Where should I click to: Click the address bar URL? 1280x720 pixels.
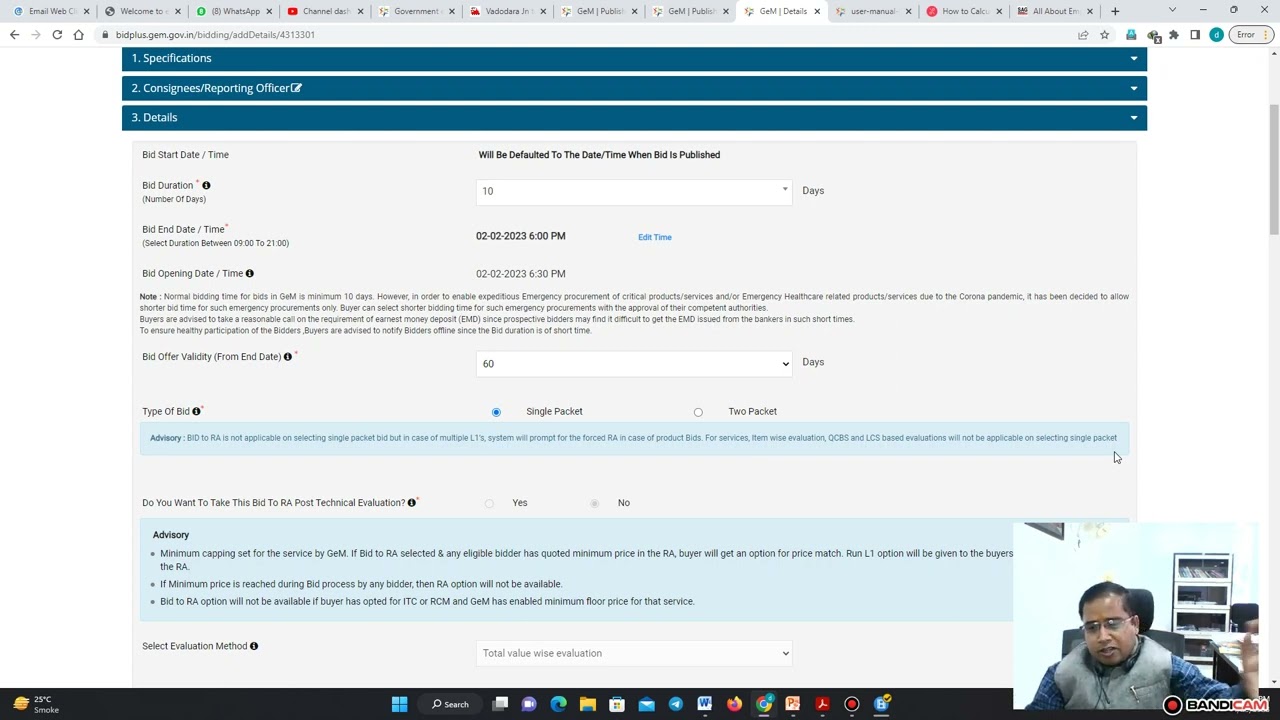click(215, 35)
